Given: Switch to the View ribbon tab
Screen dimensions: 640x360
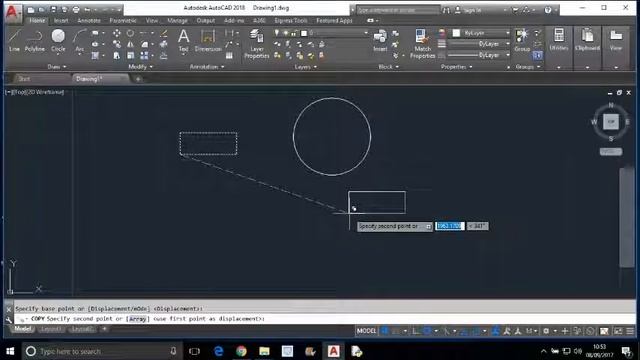Looking at the screenshot, I should 152,20.
